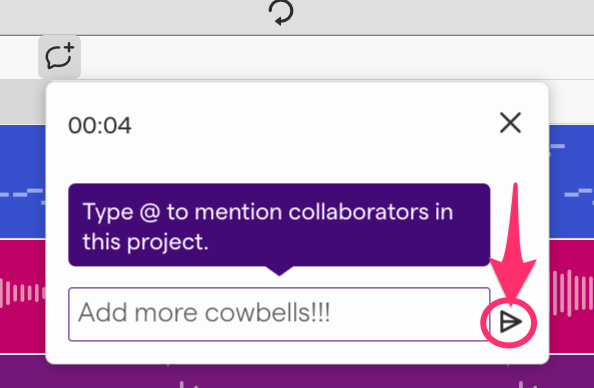
Task: Select the blue MIDI region right of popup
Action: [571, 181]
